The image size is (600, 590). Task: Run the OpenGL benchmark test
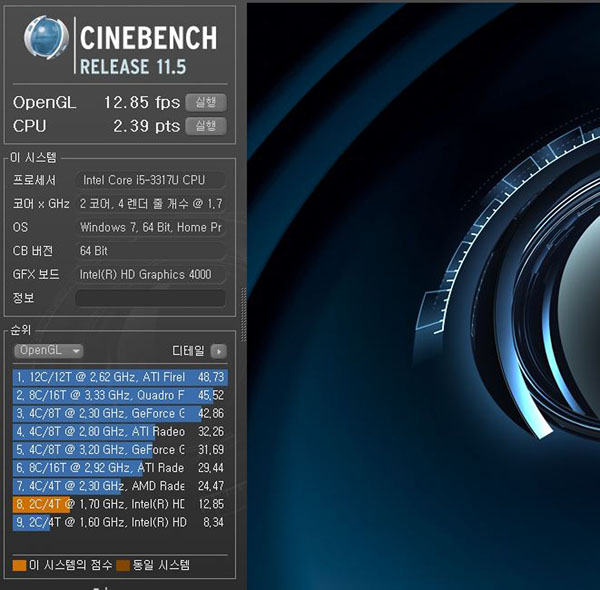coord(206,103)
